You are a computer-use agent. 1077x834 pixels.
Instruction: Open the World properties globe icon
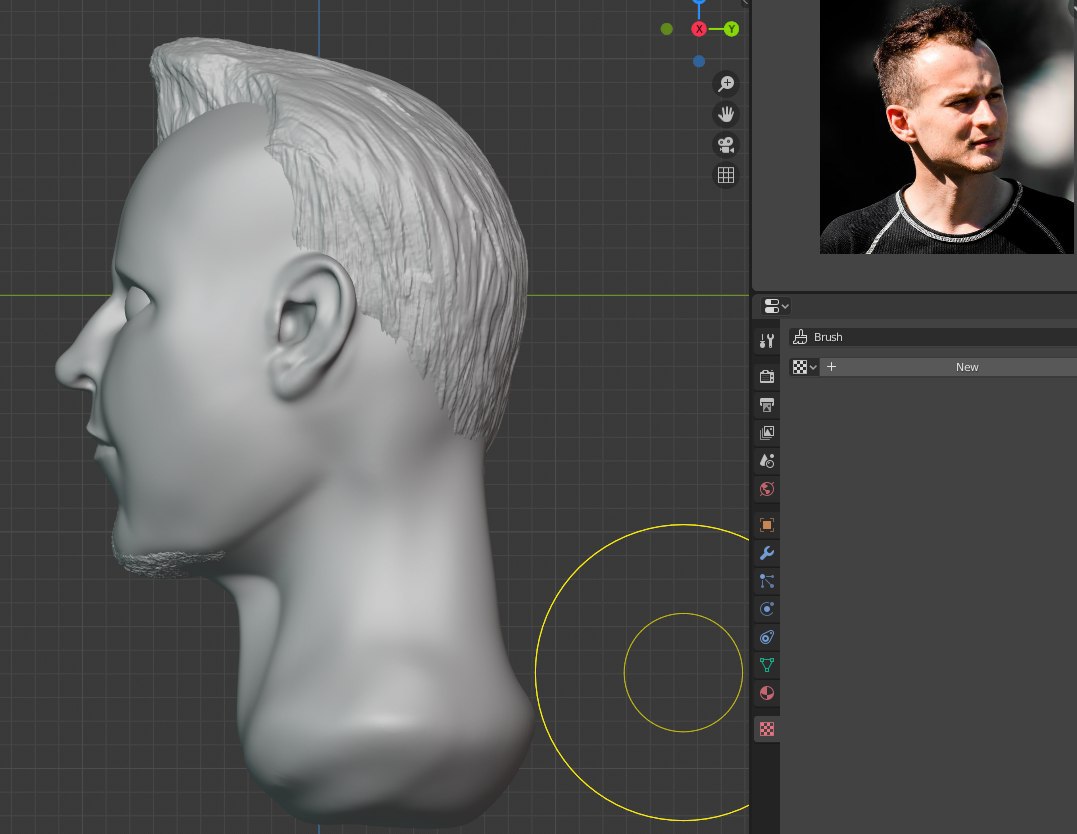[x=767, y=489]
